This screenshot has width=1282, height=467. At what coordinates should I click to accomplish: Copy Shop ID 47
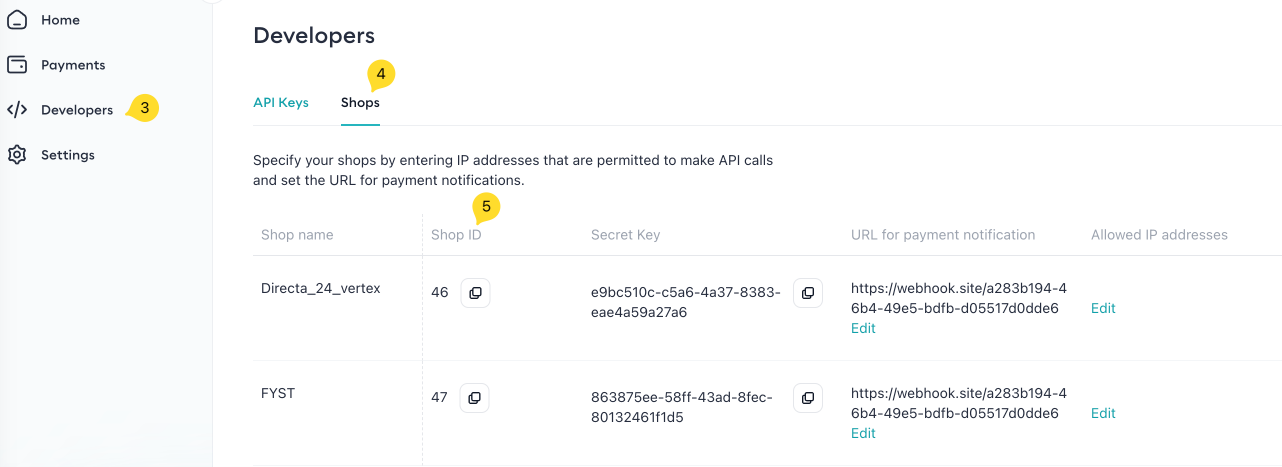pyautogui.click(x=475, y=398)
